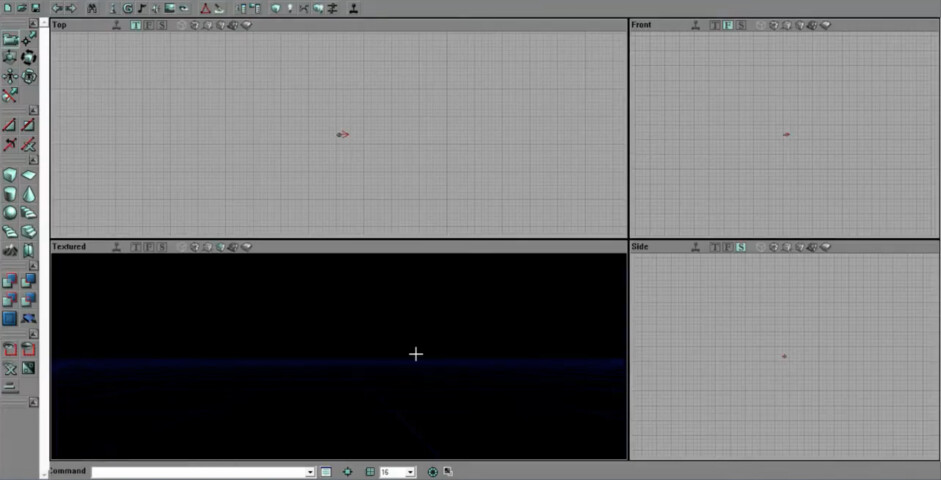This screenshot has height=480, width=941.
Task: Switch Top viewport to Side (S) mode
Action: coord(161,25)
